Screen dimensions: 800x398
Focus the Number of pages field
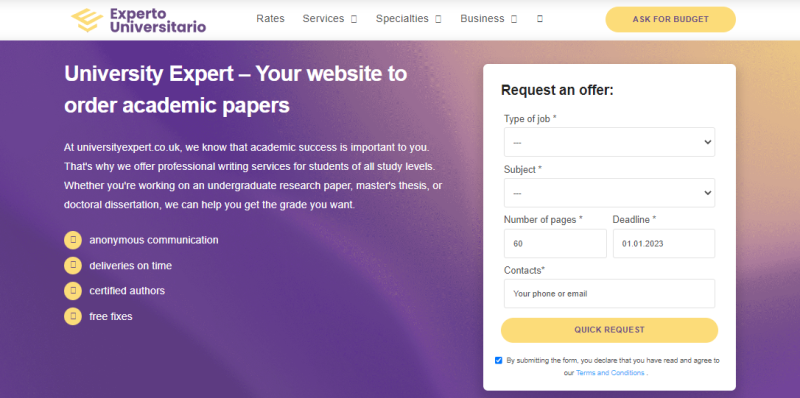[x=555, y=243]
